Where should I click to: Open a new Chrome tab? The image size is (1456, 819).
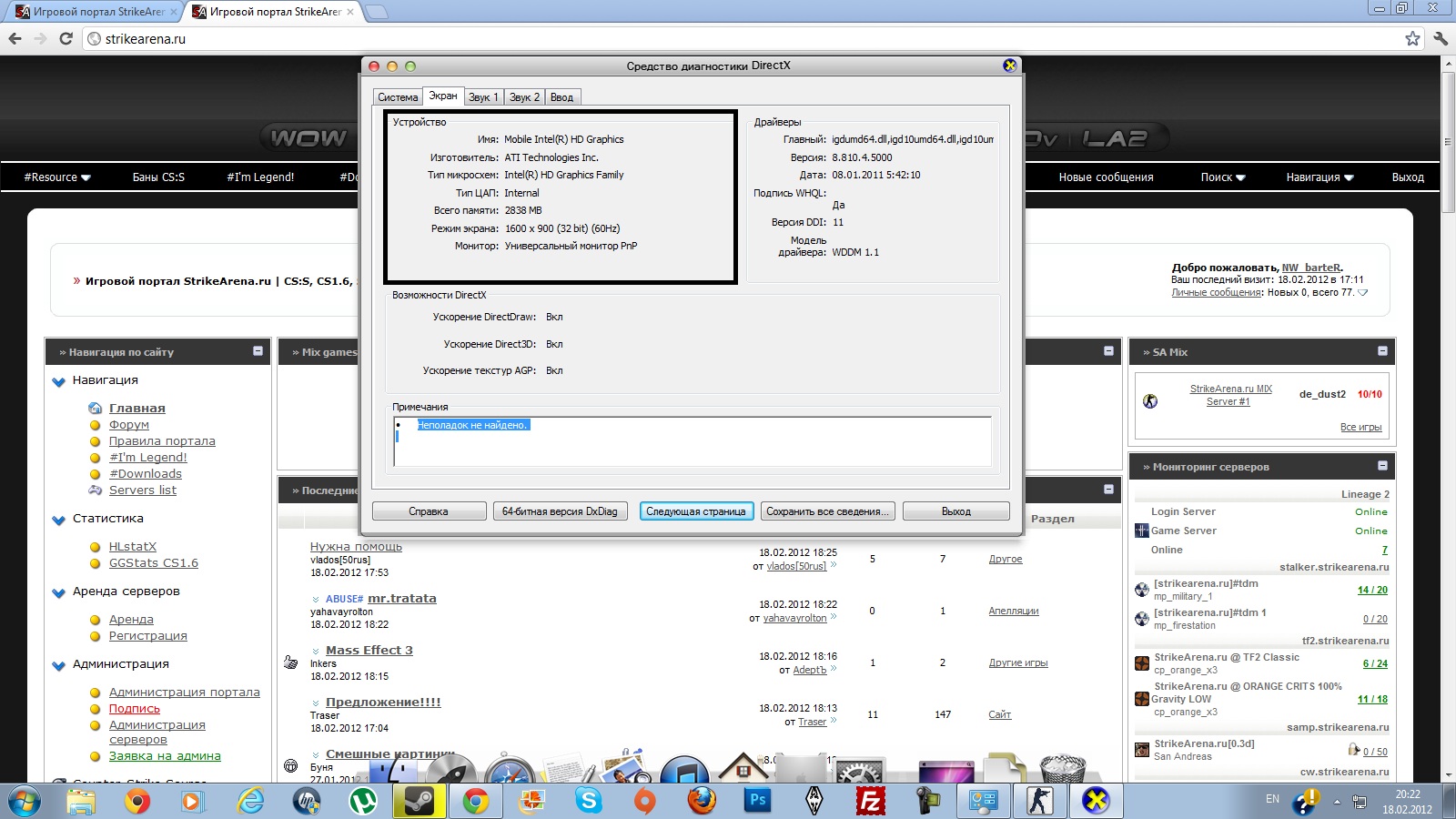[376, 12]
